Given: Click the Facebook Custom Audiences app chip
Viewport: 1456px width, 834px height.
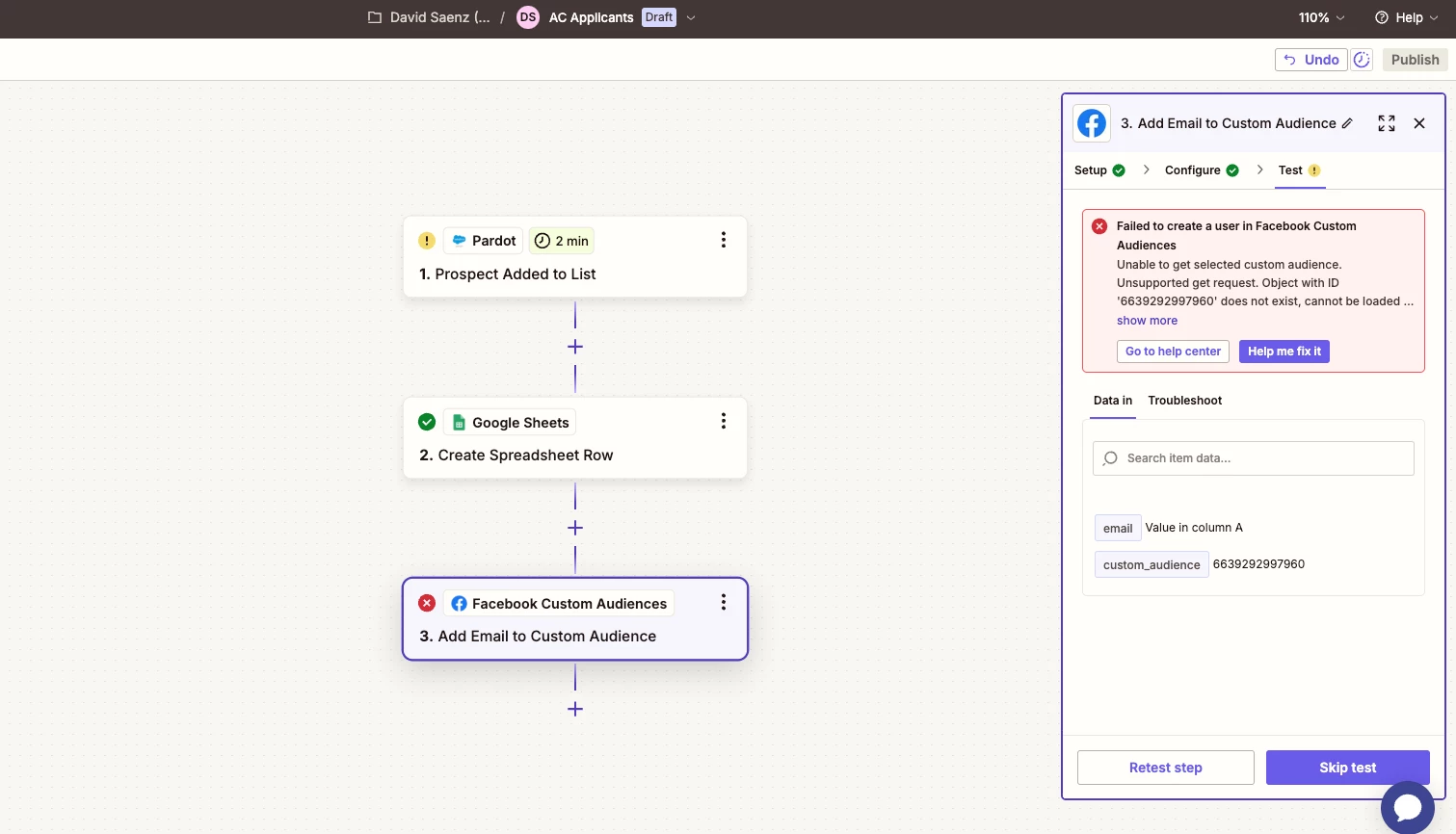Looking at the screenshot, I should [x=559, y=603].
